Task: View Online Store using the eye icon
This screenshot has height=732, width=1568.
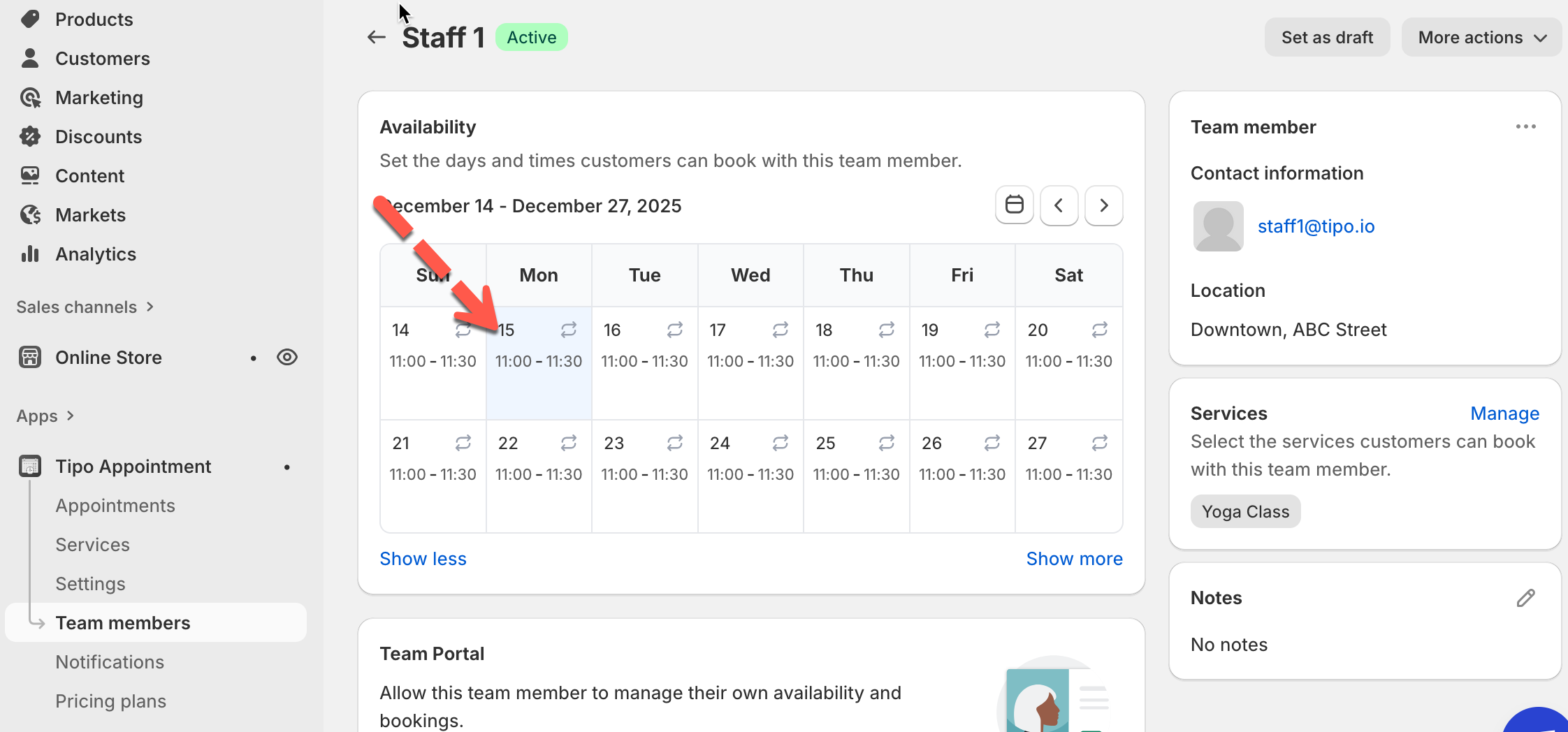Action: (x=286, y=358)
